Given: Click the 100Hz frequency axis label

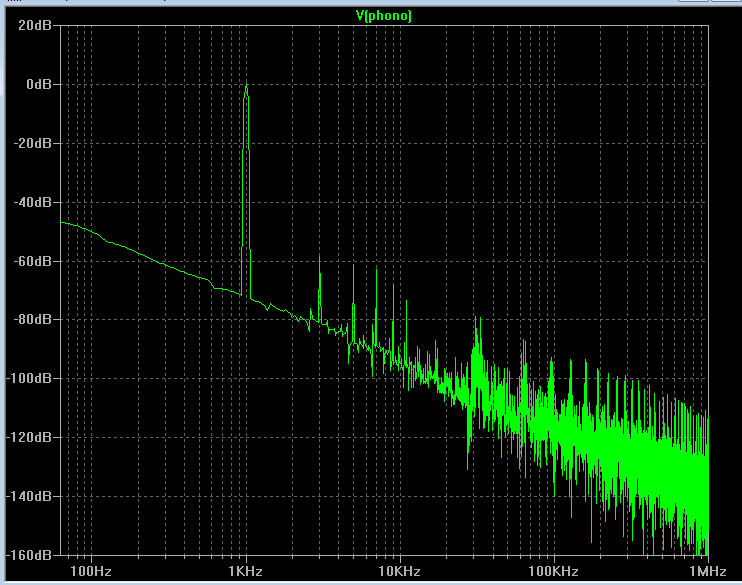Looking at the screenshot, I should coord(91,571).
